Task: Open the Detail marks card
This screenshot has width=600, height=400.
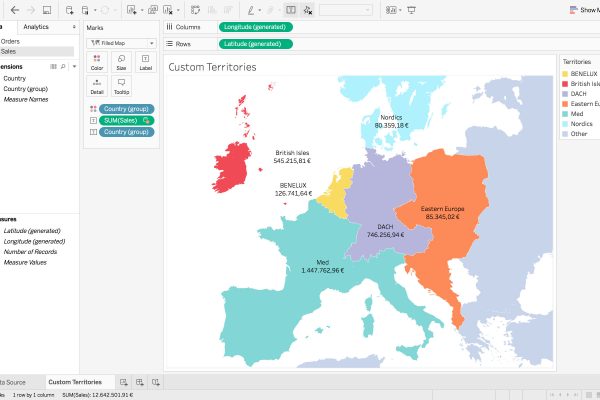Action: [x=96, y=86]
